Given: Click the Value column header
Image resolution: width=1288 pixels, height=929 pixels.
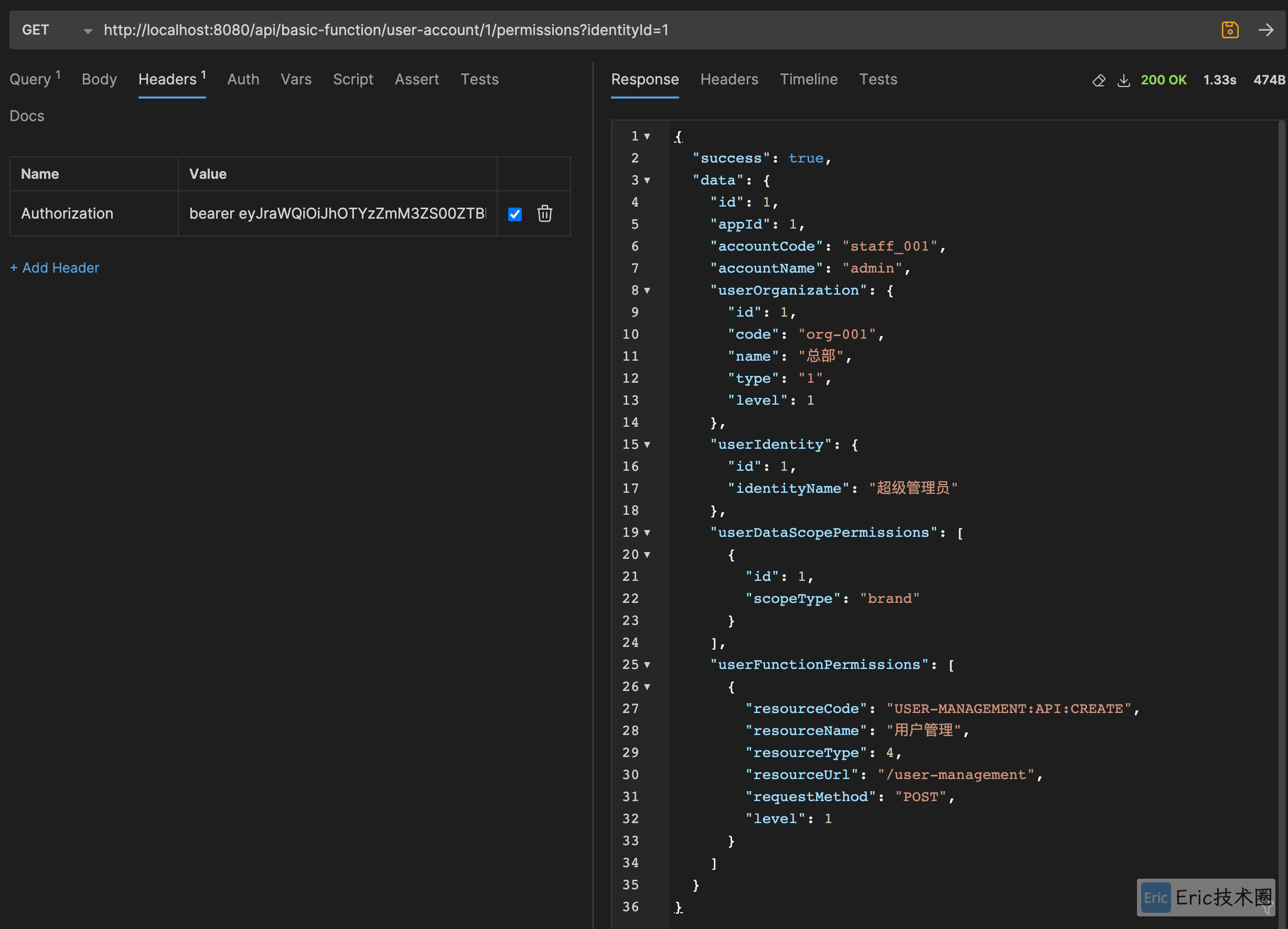Looking at the screenshot, I should tap(208, 174).
